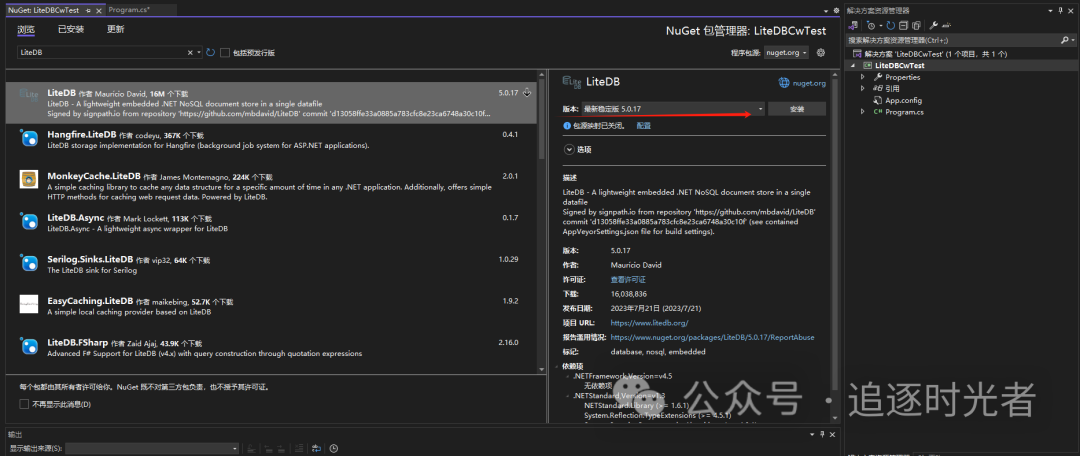Click LiteDB.FSharp package icon

pyautogui.click(x=28, y=346)
